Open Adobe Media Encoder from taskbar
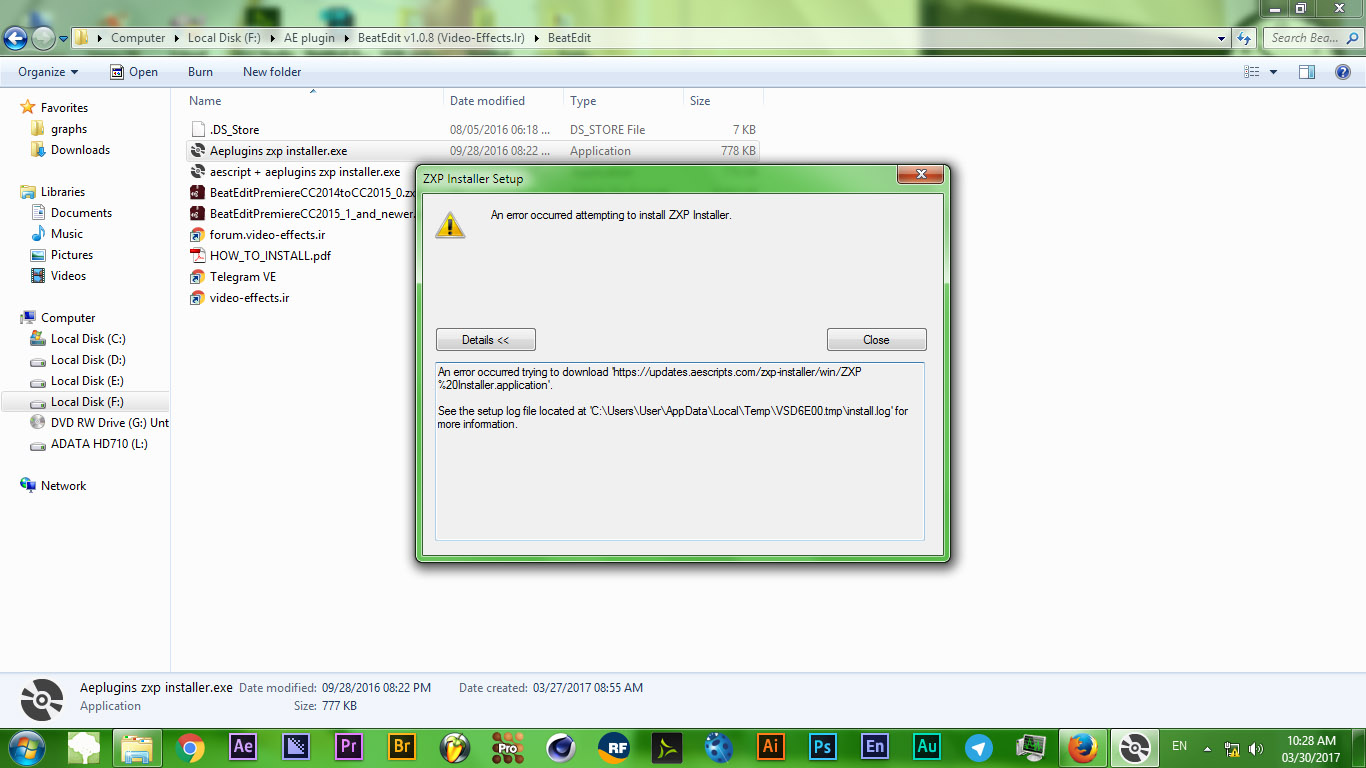Viewport: 1366px width, 768px height. 296,746
